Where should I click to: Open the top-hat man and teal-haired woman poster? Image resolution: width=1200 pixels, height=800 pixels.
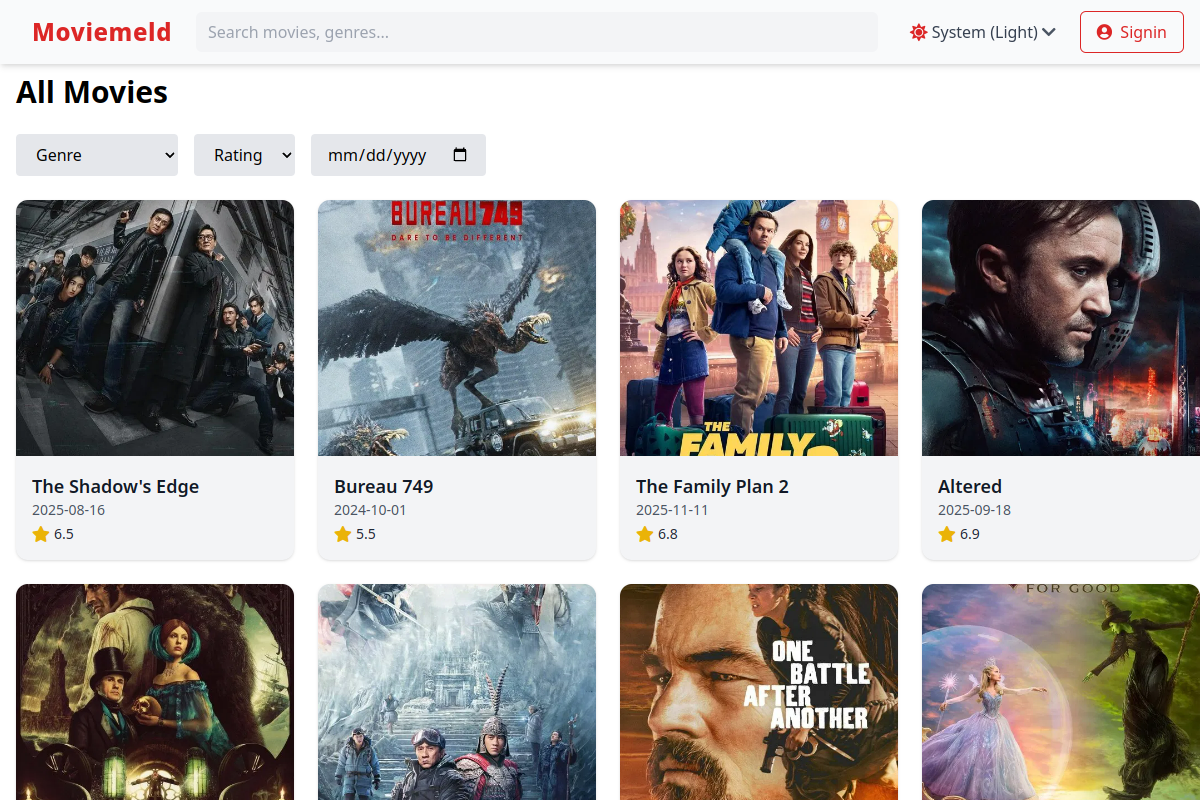coord(155,692)
